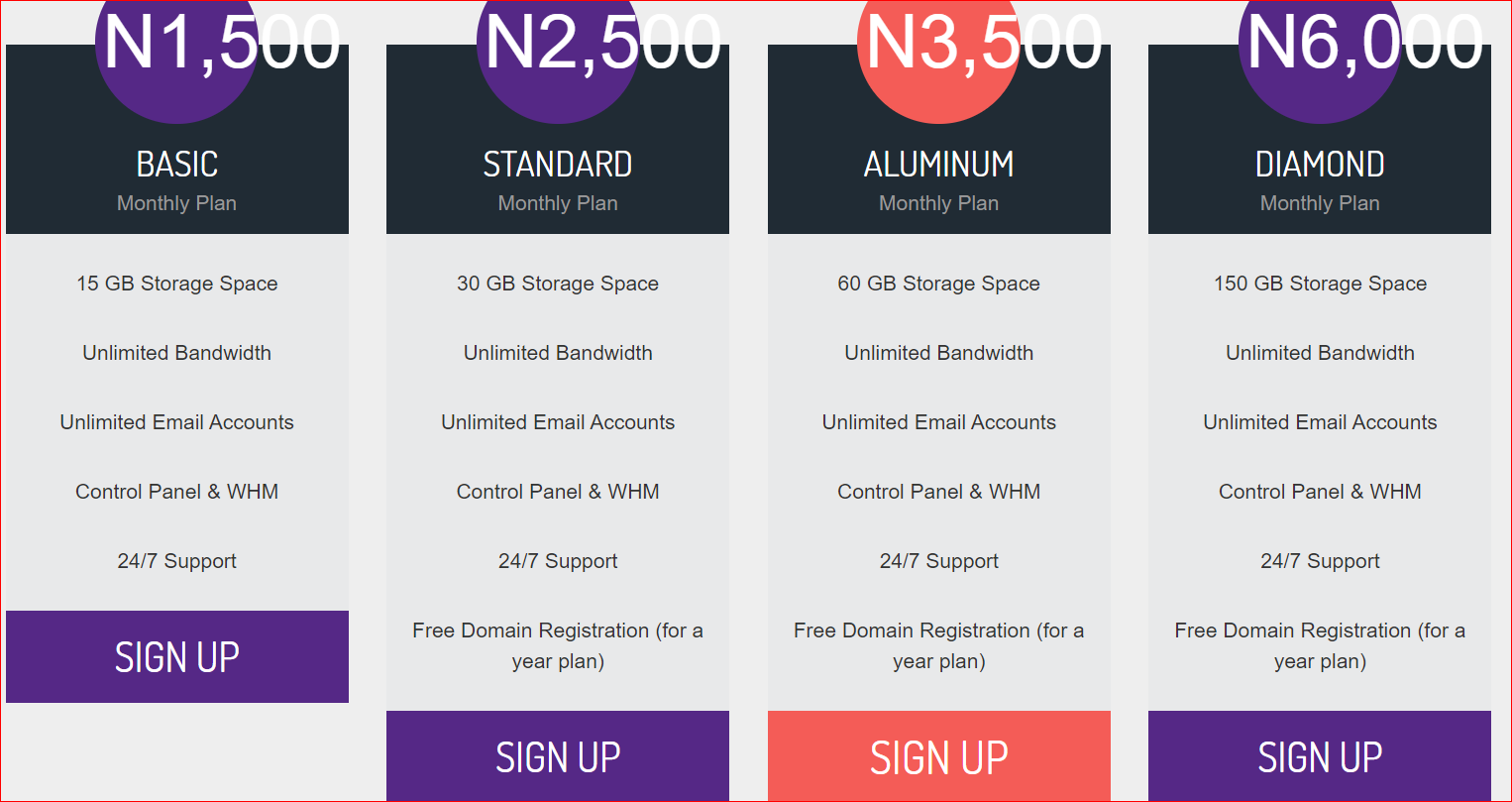Select the 60 GB Storage Space line
Screen dimensions: 1512x802
tap(939, 284)
